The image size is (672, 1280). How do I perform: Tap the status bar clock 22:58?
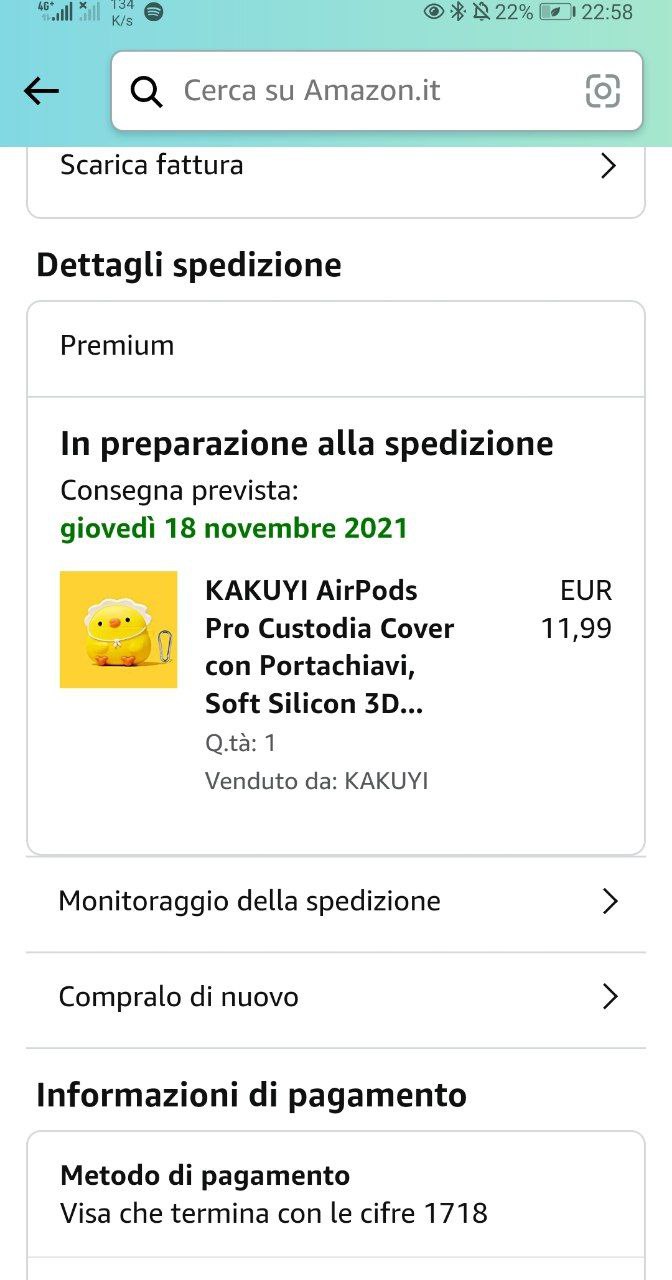[x=607, y=12]
